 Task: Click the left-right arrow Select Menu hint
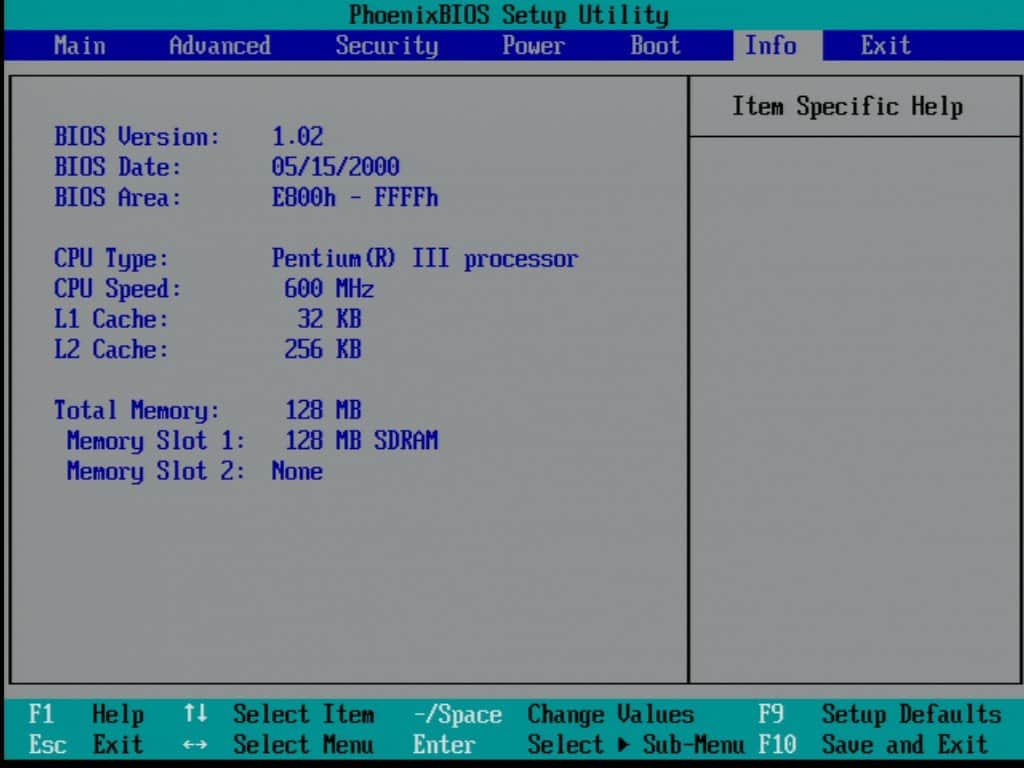(x=279, y=744)
